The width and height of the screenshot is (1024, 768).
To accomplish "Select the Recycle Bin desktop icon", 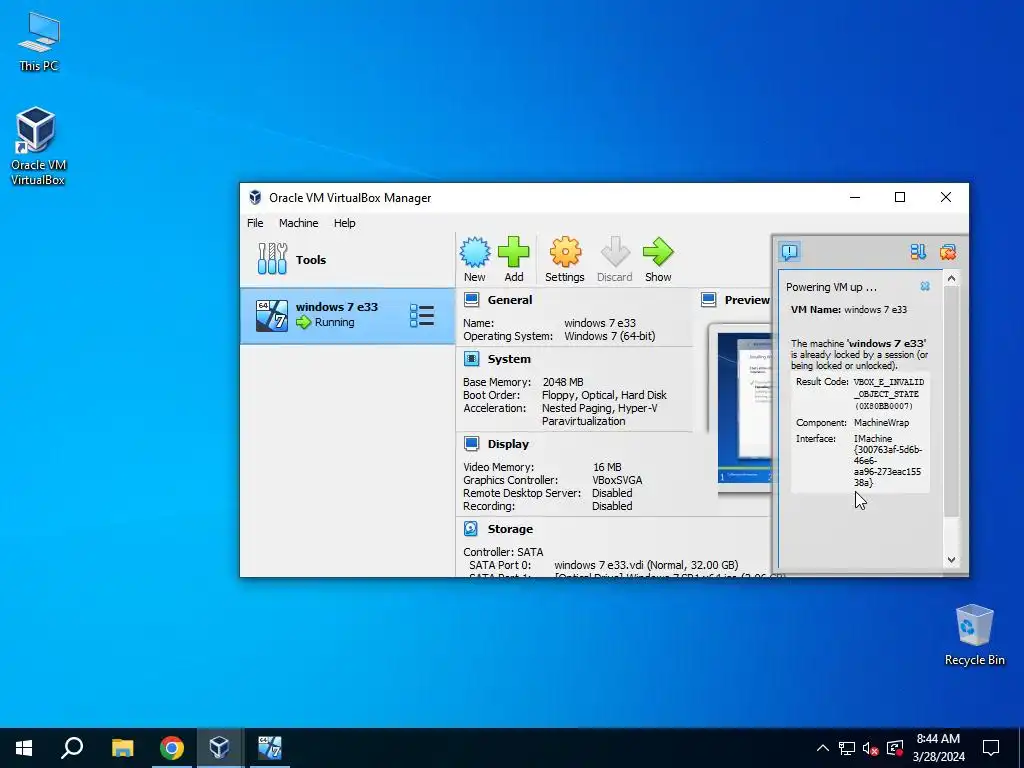I will [974, 635].
